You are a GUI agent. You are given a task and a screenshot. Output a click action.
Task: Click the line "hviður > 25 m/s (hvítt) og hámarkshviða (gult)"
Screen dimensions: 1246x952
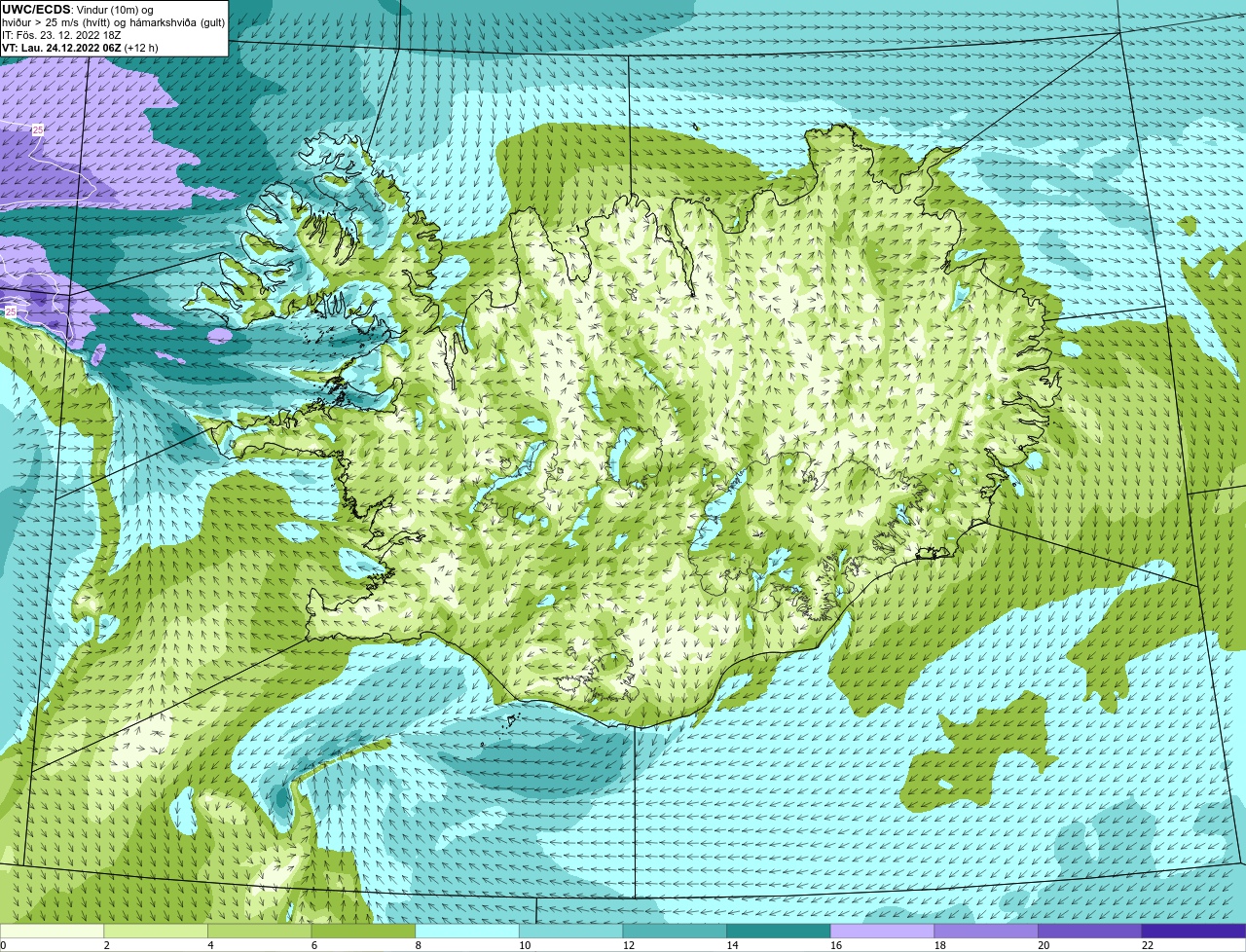(113, 22)
